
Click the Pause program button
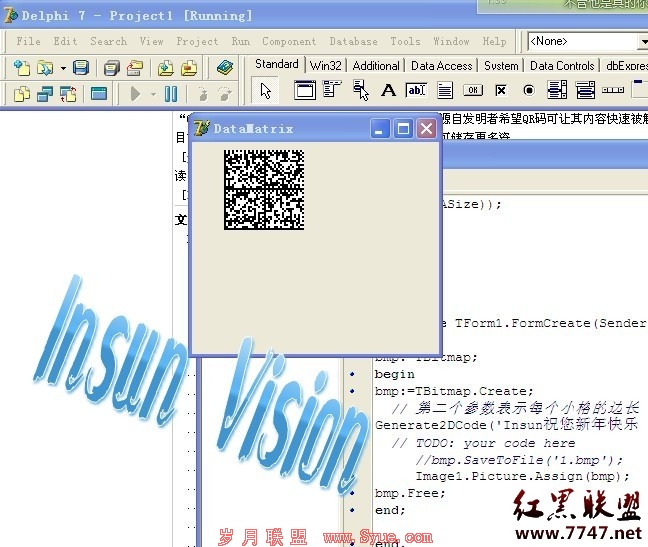(171, 94)
